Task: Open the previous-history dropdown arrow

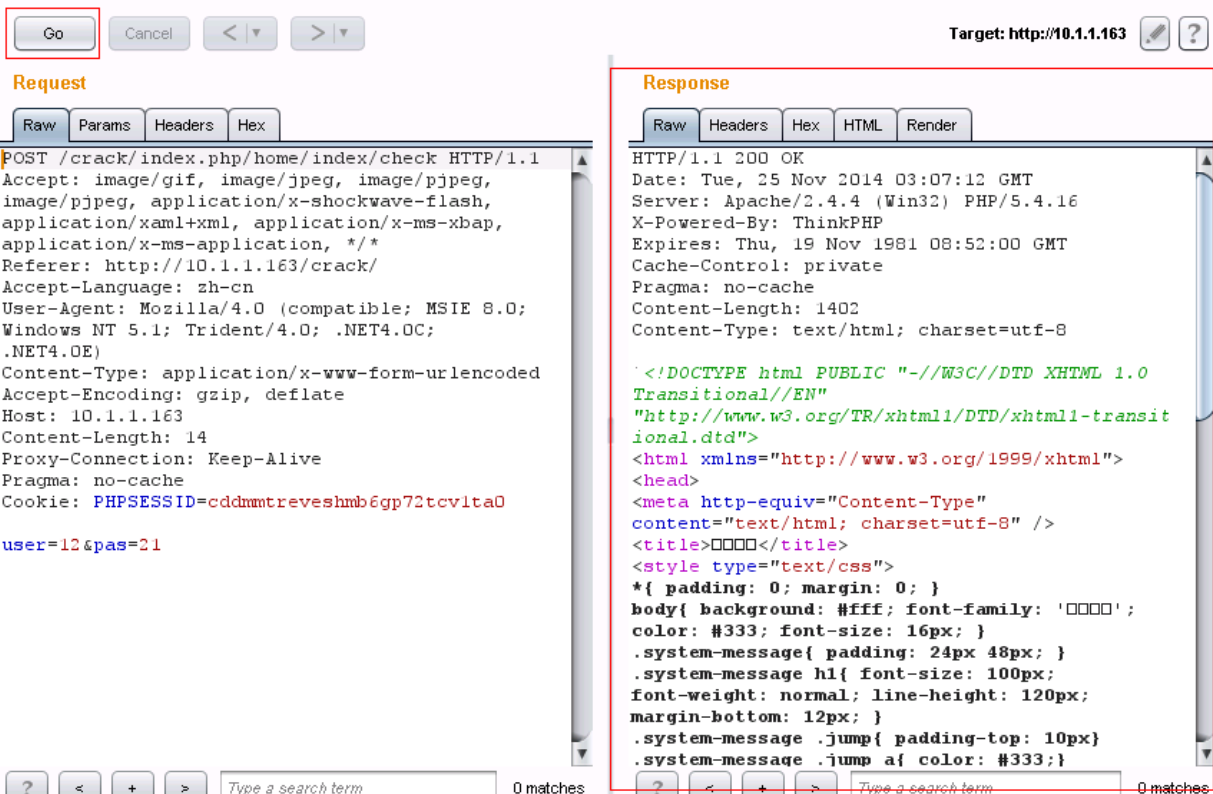Action: [259, 33]
